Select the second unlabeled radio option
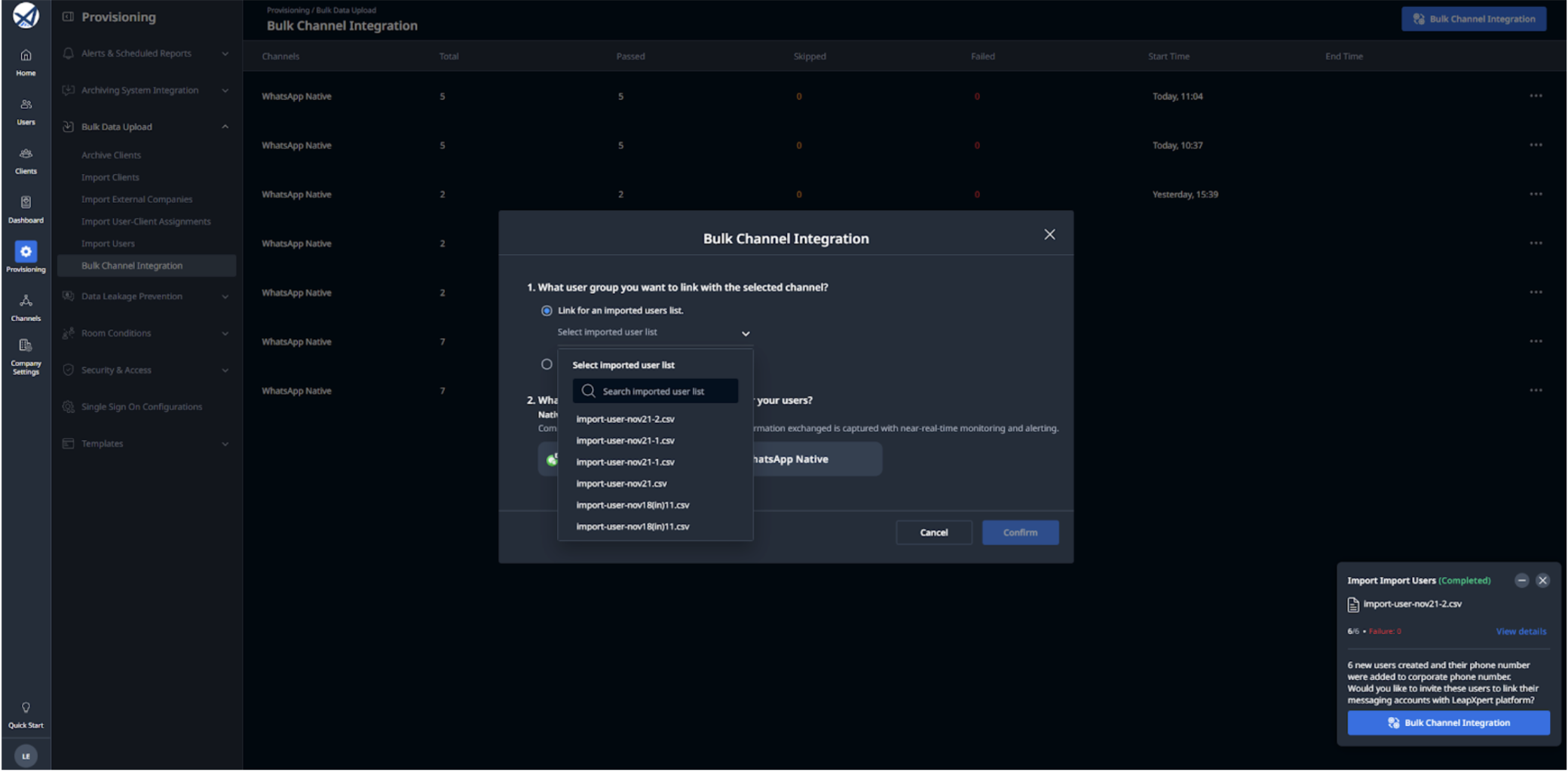 (x=547, y=364)
